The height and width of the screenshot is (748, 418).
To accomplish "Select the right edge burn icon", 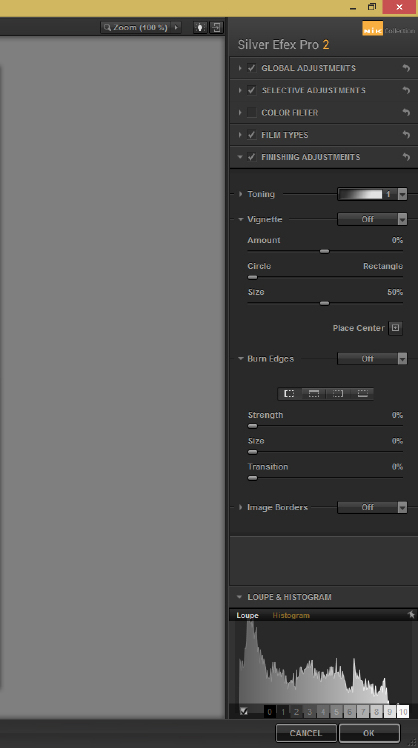I will point(338,394).
